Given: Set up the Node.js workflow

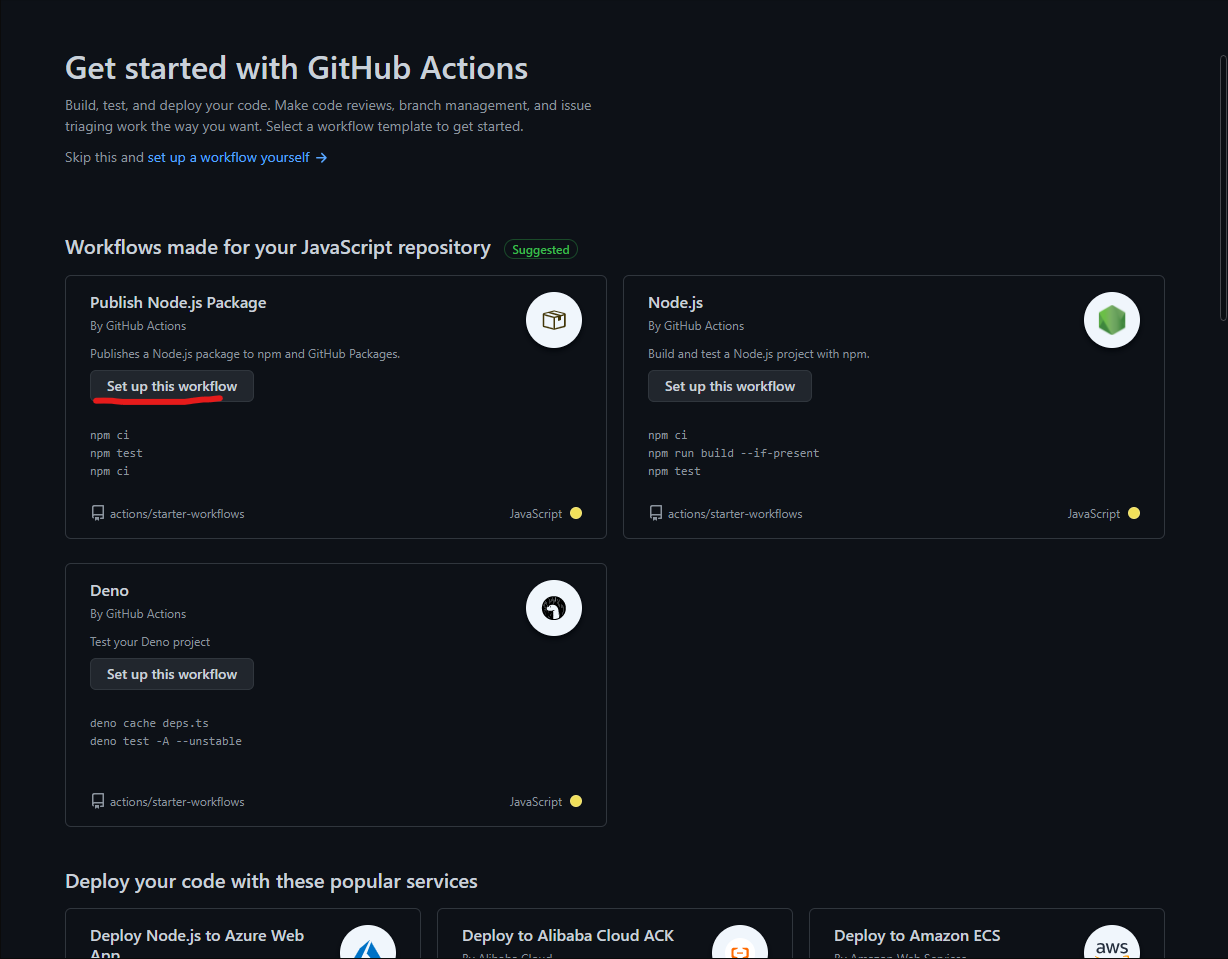Looking at the screenshot, I should tap(730, 386).
